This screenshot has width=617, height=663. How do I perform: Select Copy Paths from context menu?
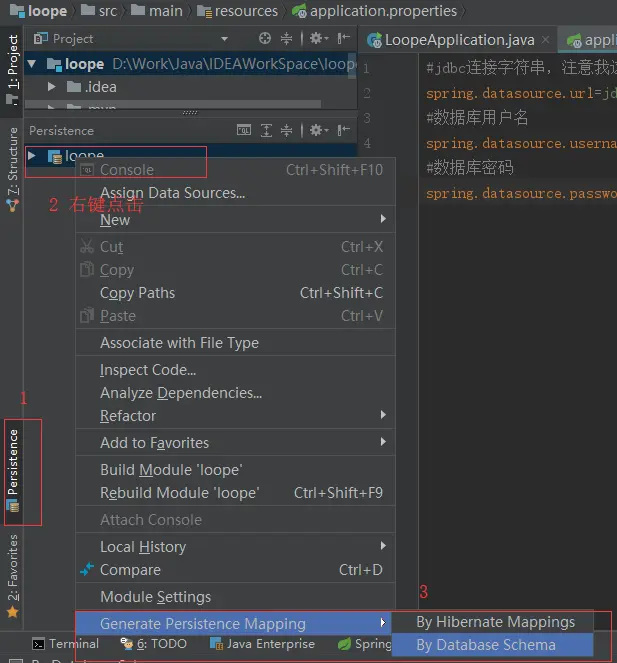pos(236,293)
